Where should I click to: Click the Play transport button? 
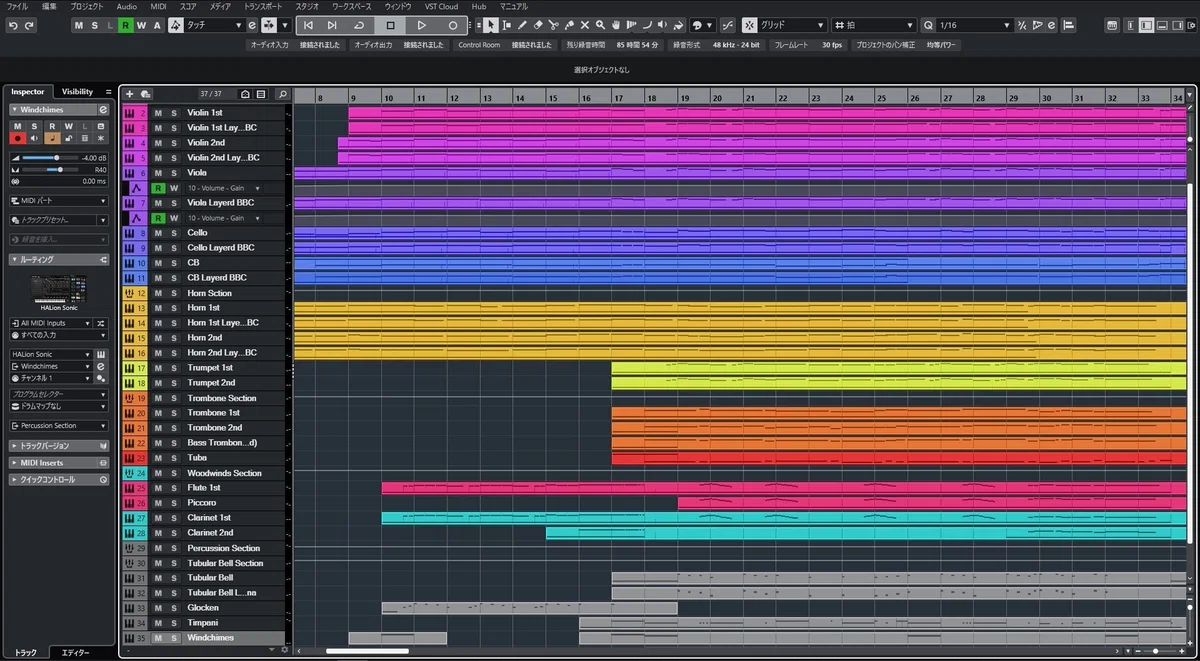[x=421, y=25]
